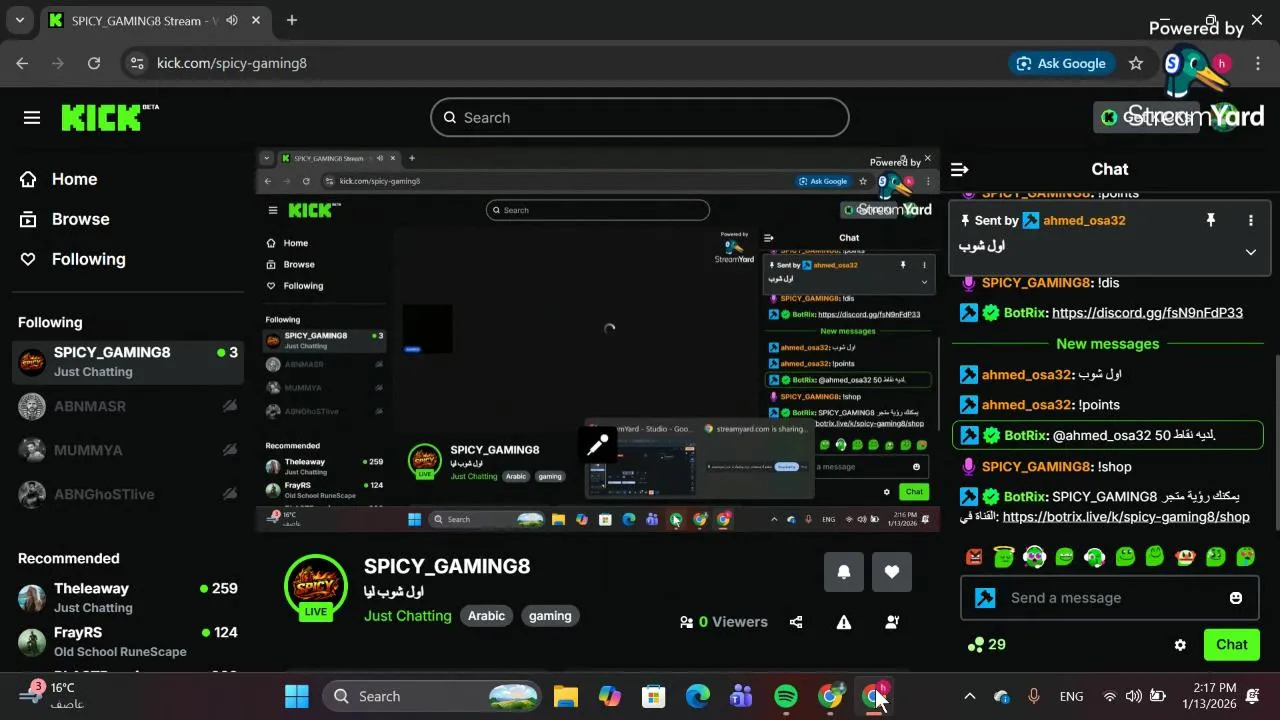
Task: Open Windows taskbar search
Action: click(434, 696)
